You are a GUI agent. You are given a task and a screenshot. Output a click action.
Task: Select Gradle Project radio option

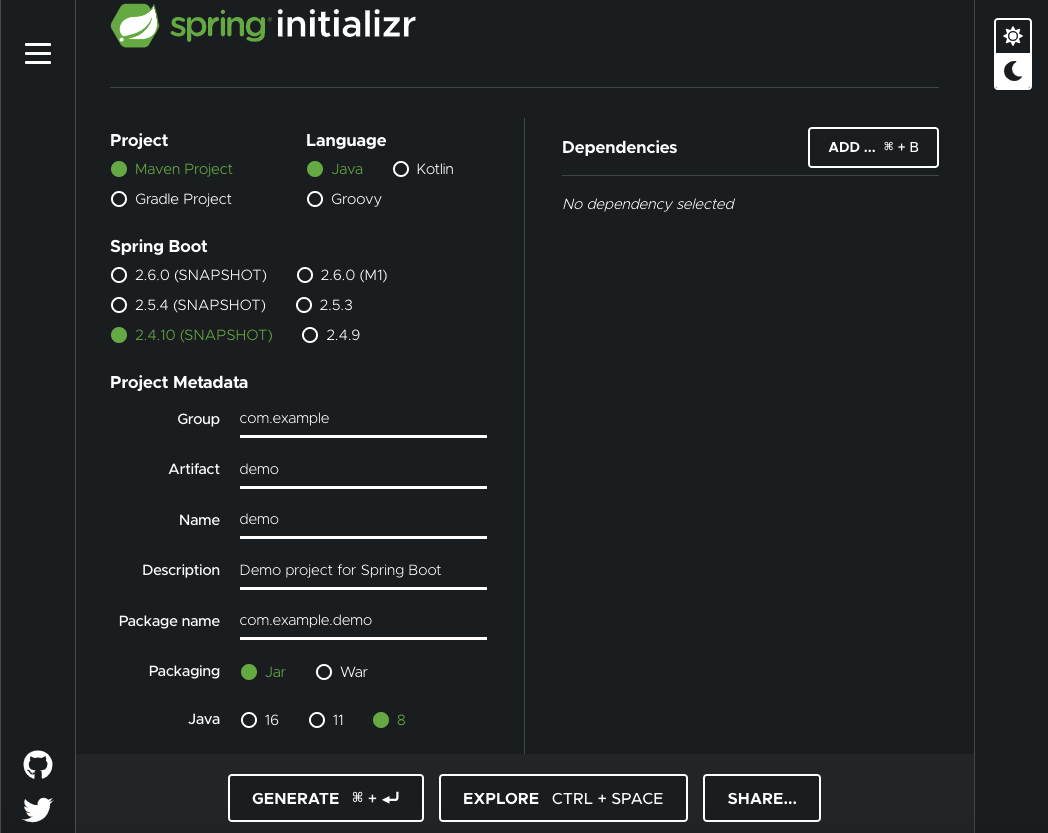[171, 199]
